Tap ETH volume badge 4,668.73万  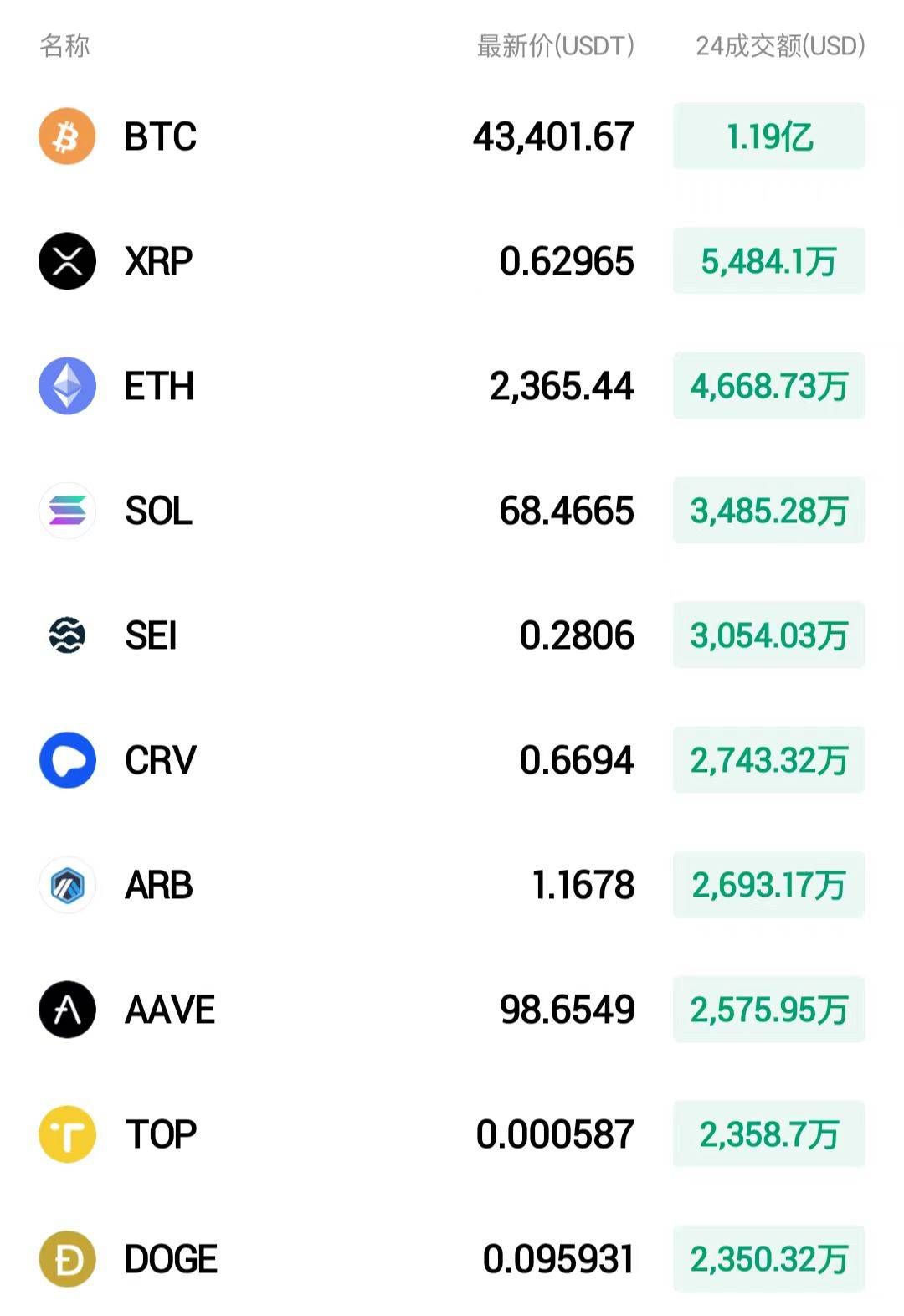point(768,386)
